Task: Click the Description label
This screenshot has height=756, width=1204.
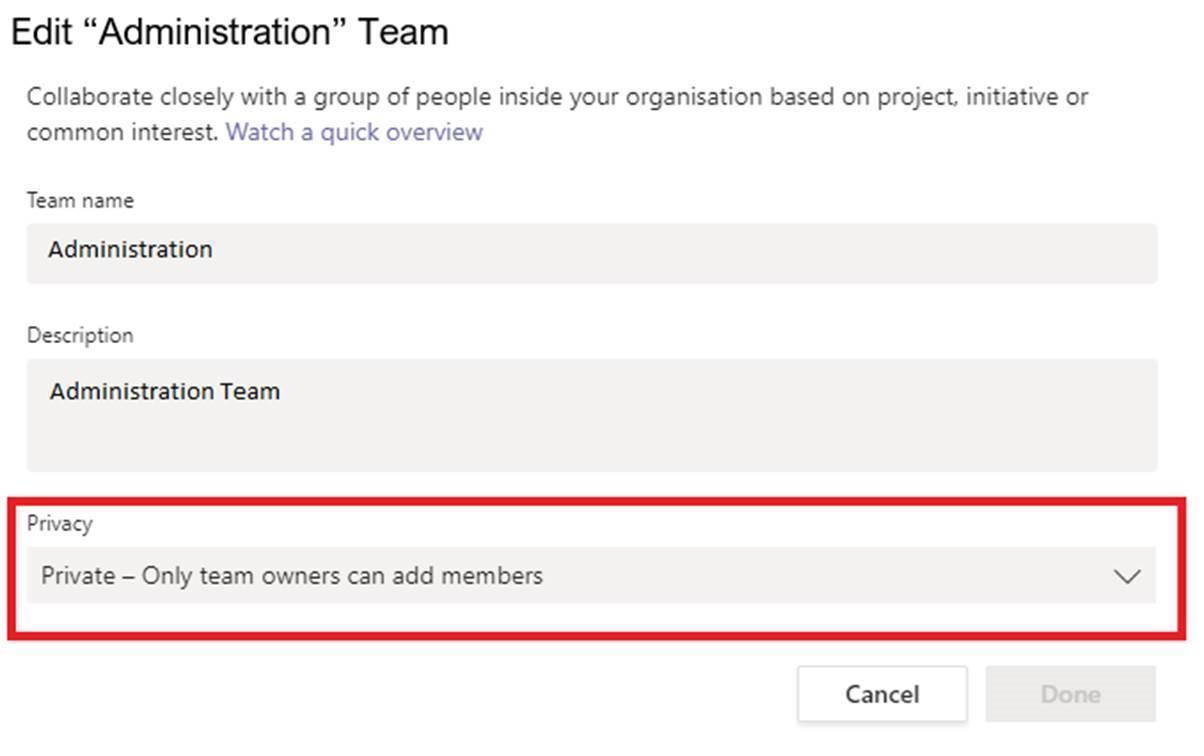Action: (x=80, y=335)
